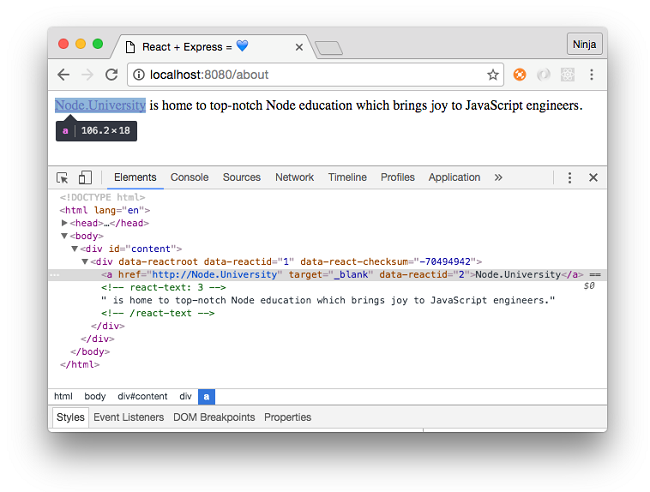Bookmark this page with the star icon

tap(492, 75)
